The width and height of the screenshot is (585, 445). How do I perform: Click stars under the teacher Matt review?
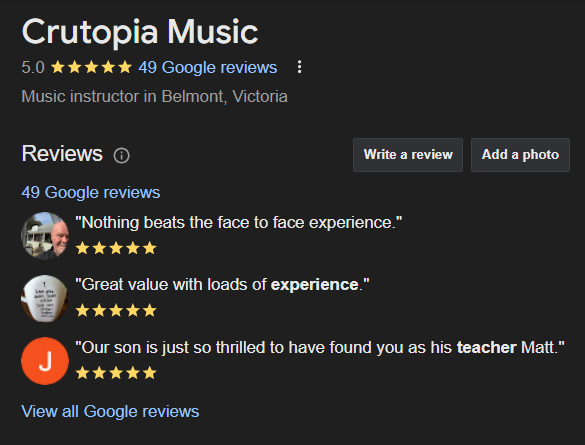[116, 373]
